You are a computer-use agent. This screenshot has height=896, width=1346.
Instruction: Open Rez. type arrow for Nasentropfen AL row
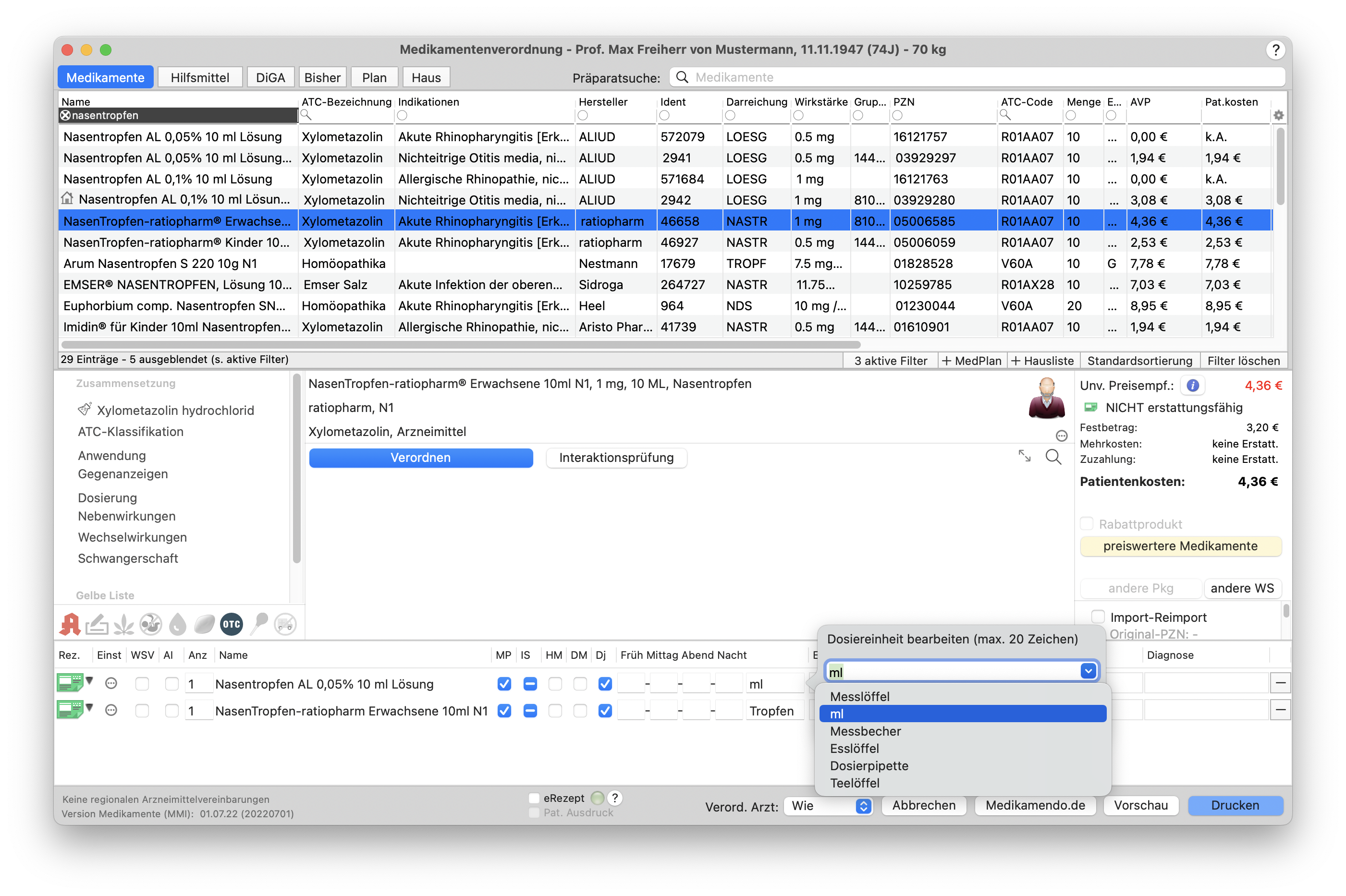pos(90,680)
